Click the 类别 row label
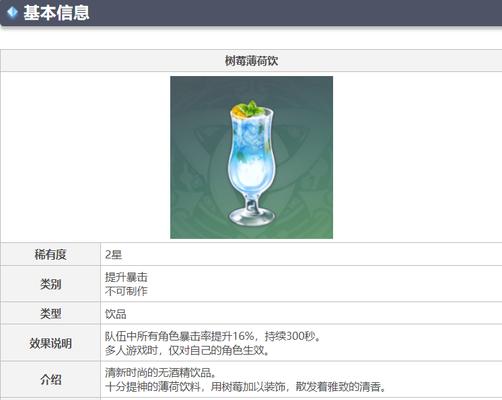Image resolution: width=502 pixels, height=400 pixels. pos(50,284)
